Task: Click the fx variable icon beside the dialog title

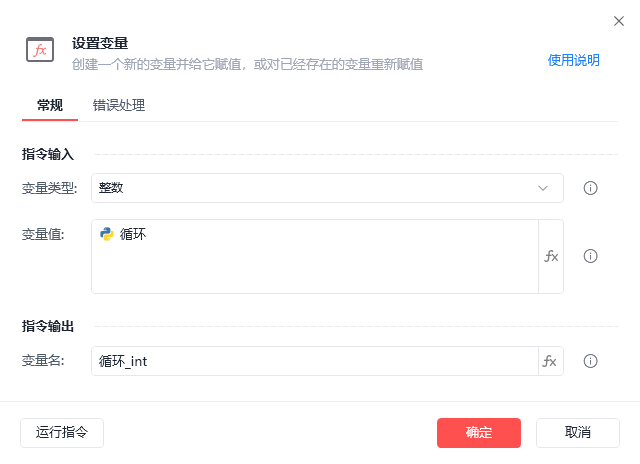Action: 40,50
